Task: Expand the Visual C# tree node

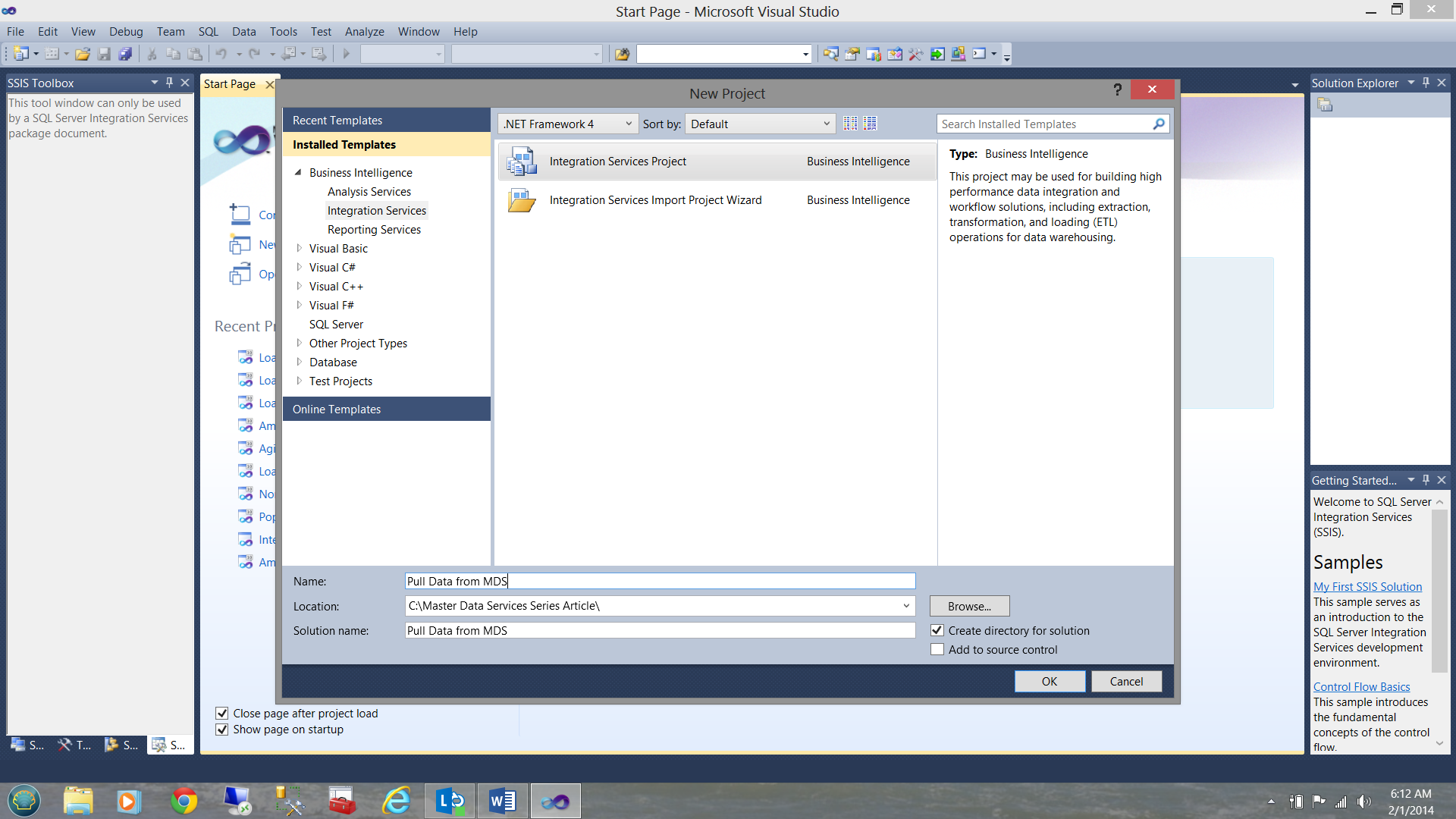Action: click(299, 267)
